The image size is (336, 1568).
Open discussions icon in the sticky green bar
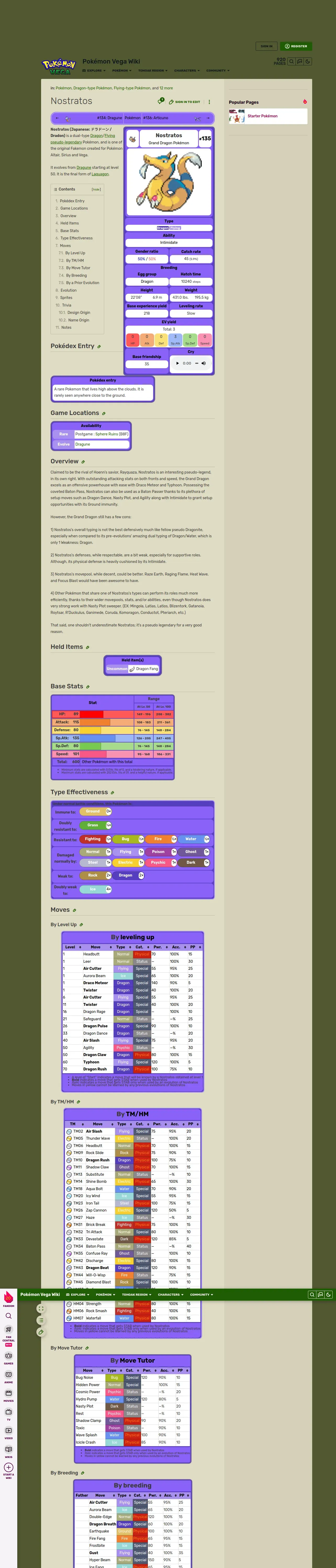[x=320, y=1295]
